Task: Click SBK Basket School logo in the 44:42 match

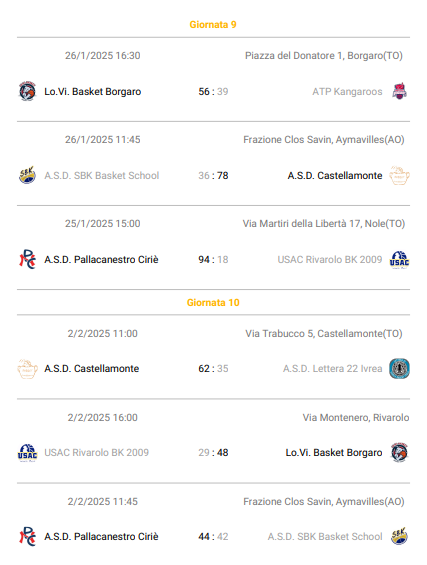Action: coord(399,536)
